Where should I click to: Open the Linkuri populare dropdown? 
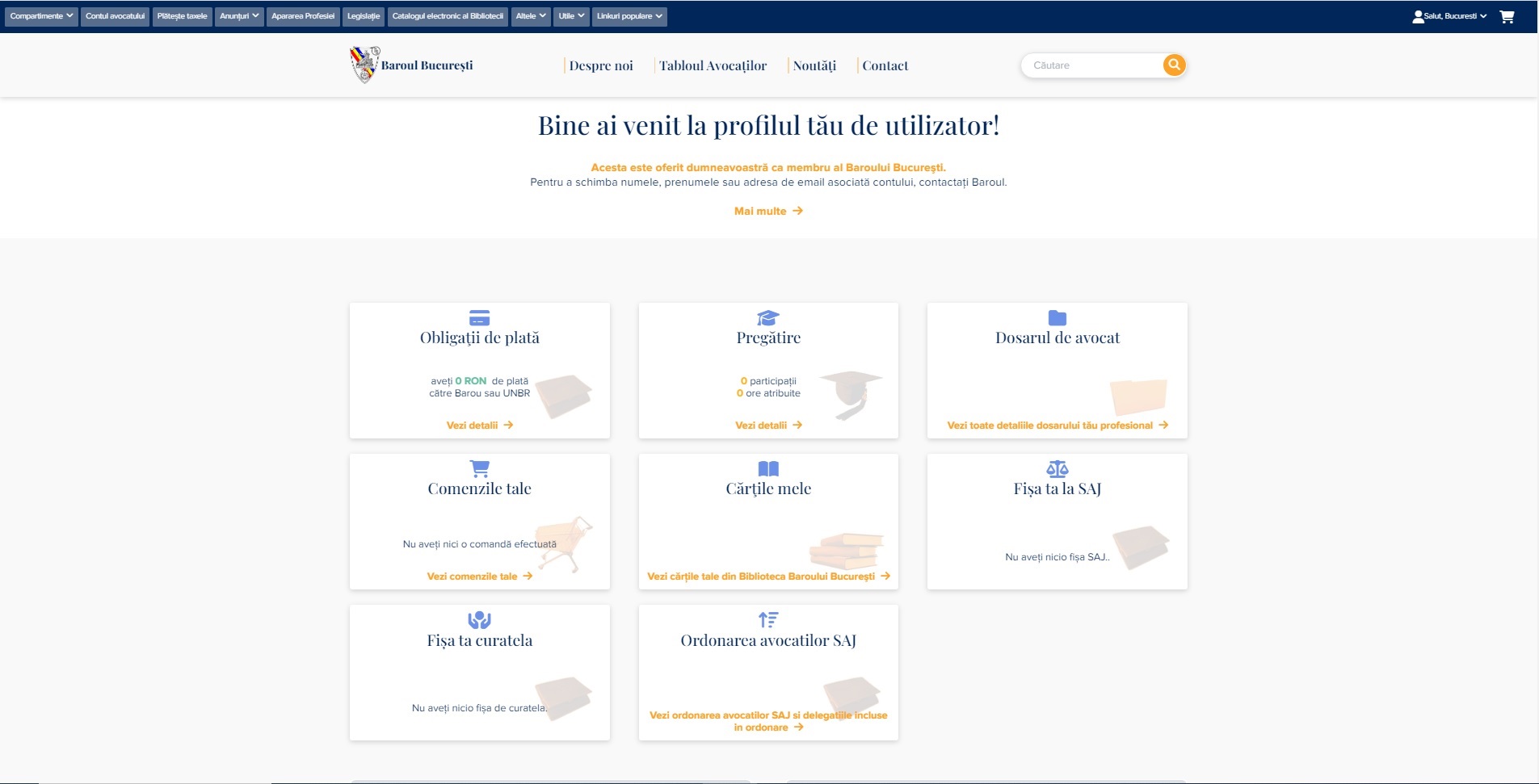(629, 16)
